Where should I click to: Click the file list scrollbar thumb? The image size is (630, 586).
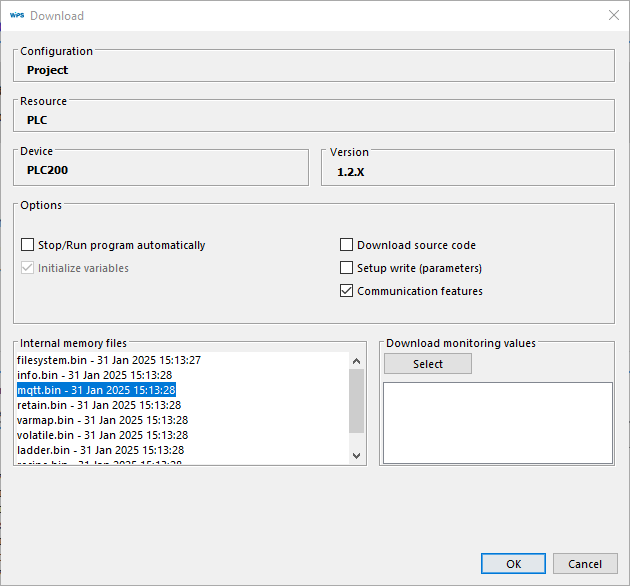click(357, 400)
